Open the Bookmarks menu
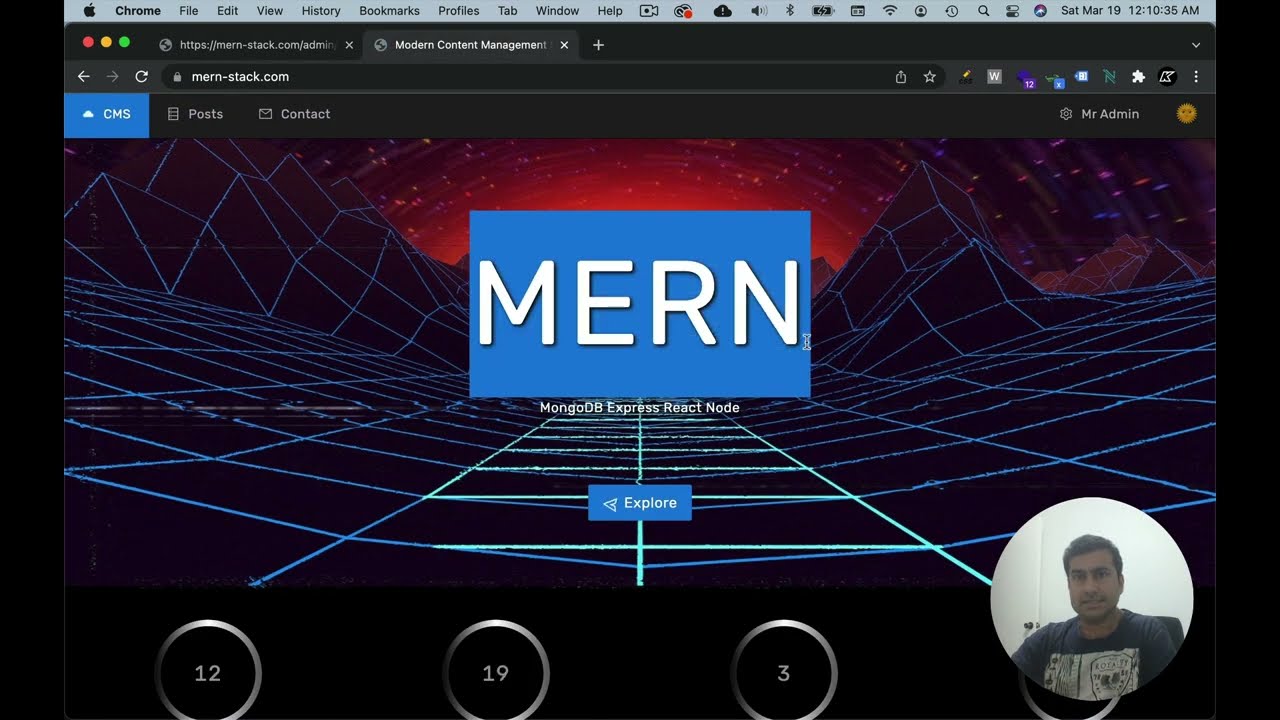The height and width of the screenshot is (720, 1280). coord(389,11)
